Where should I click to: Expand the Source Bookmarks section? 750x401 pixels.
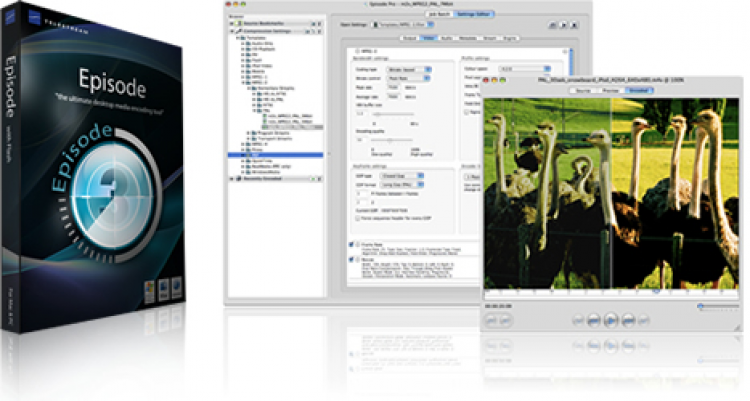tap(232, 23)
